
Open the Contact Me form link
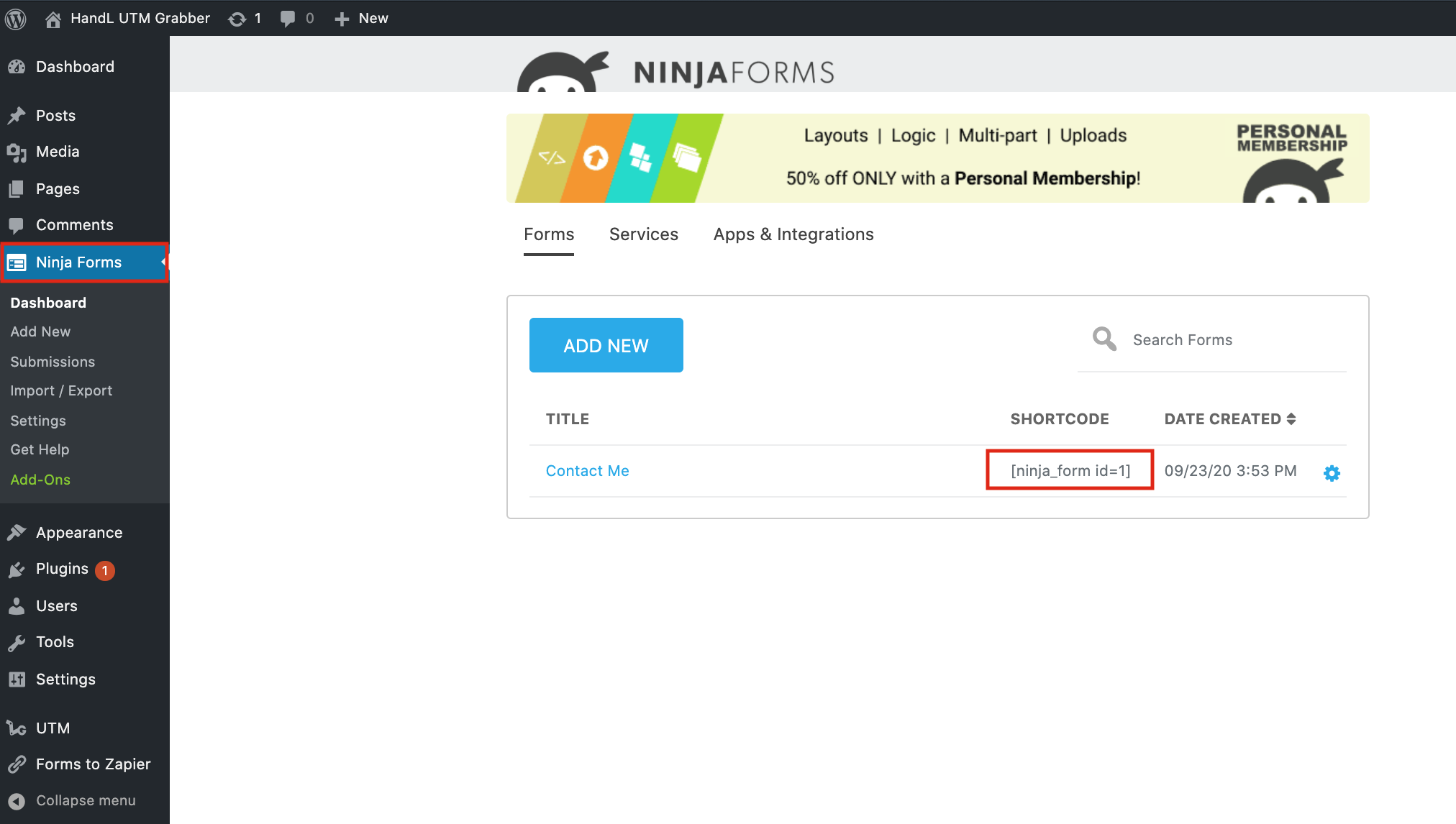(587, 470)
